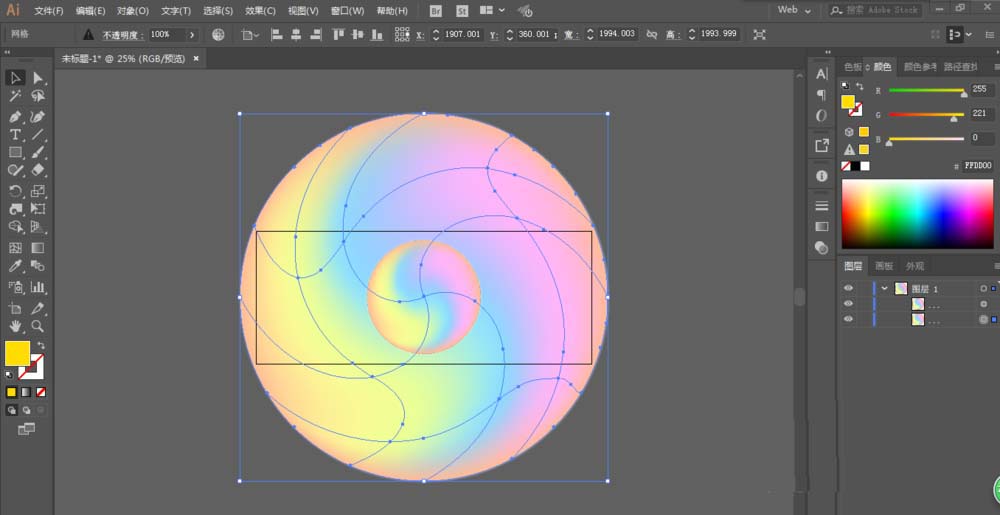The height and width of the screenshot is (515, 1000).
Task: Switch to the 画板 tab
Action: coord(884,266)
